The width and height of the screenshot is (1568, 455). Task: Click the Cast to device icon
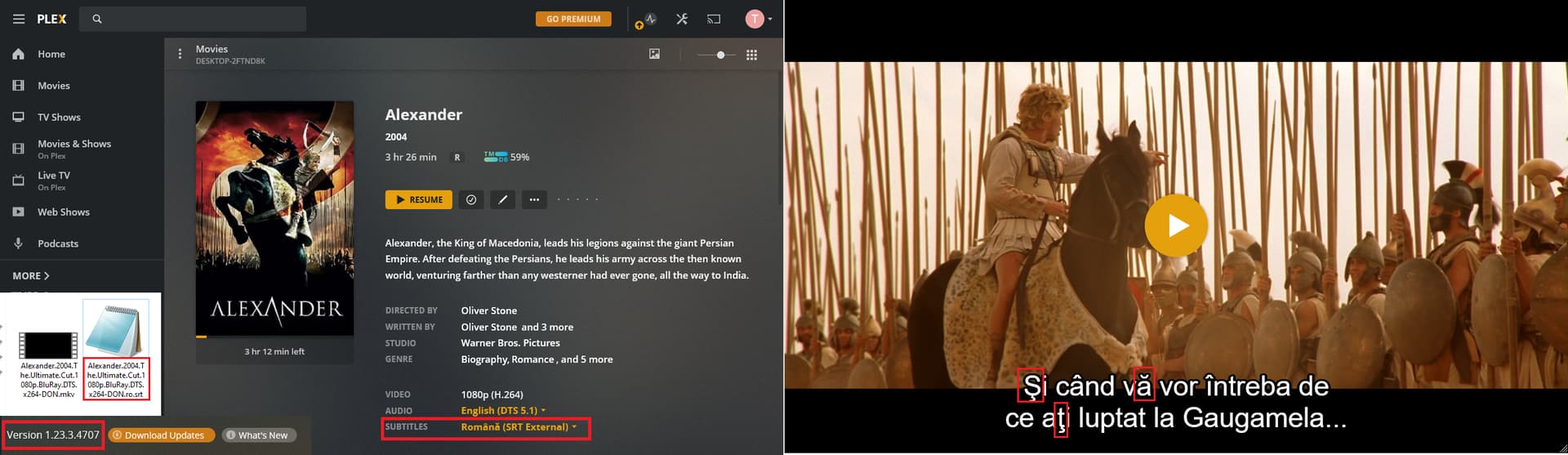(714, 19)
